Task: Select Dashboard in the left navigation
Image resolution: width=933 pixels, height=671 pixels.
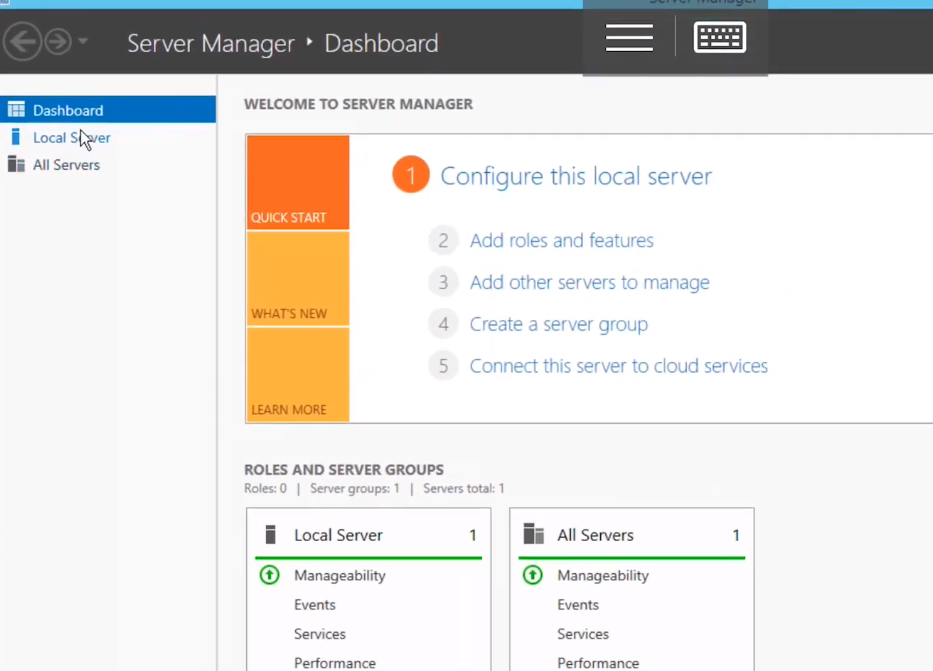Action: click(67, 110)
